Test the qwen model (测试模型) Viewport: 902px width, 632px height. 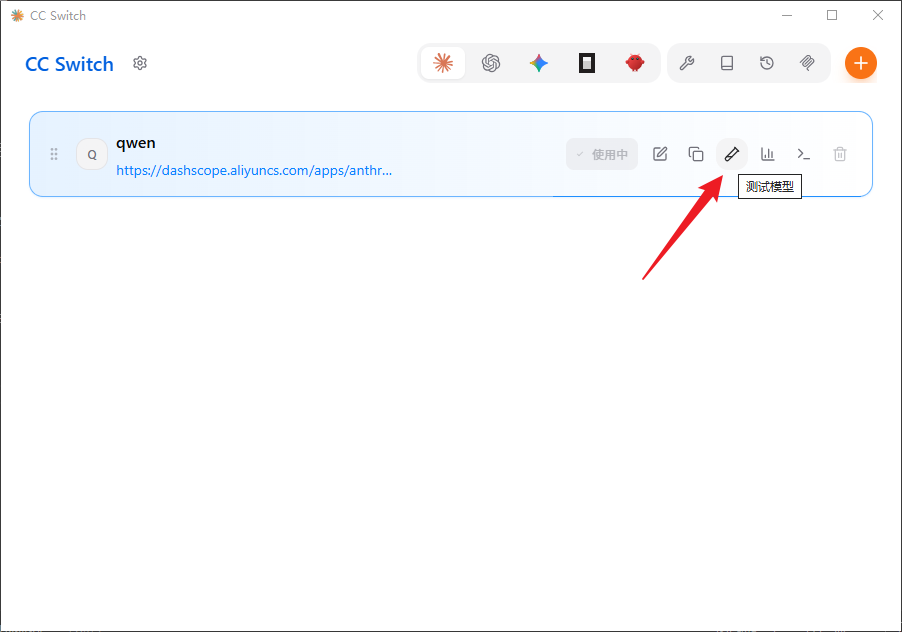click(x=732, y=154)
